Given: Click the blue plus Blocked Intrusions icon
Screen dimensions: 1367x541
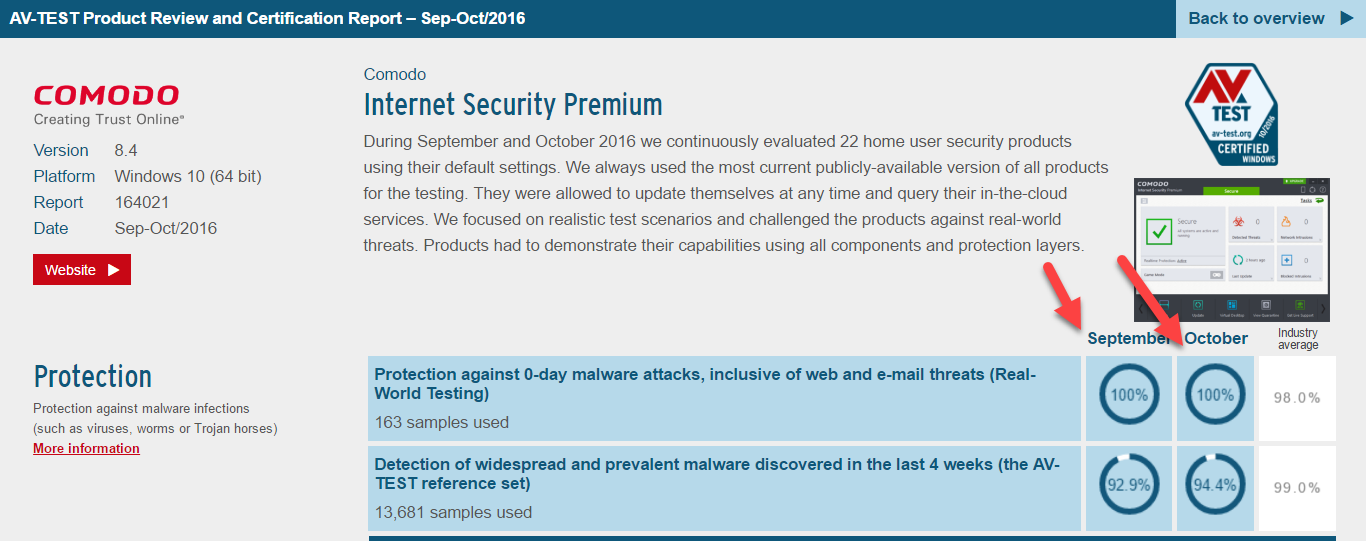Looking at the screenshot, I should coord(1286,260).
